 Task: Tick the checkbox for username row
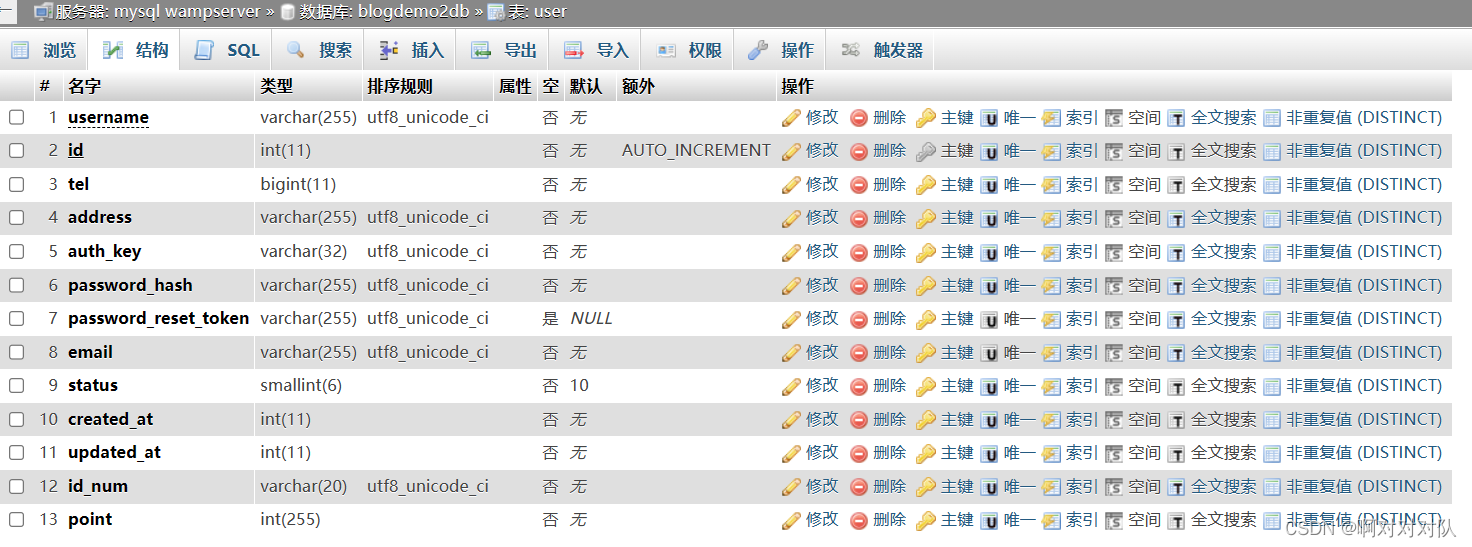[x=17, y=117]
